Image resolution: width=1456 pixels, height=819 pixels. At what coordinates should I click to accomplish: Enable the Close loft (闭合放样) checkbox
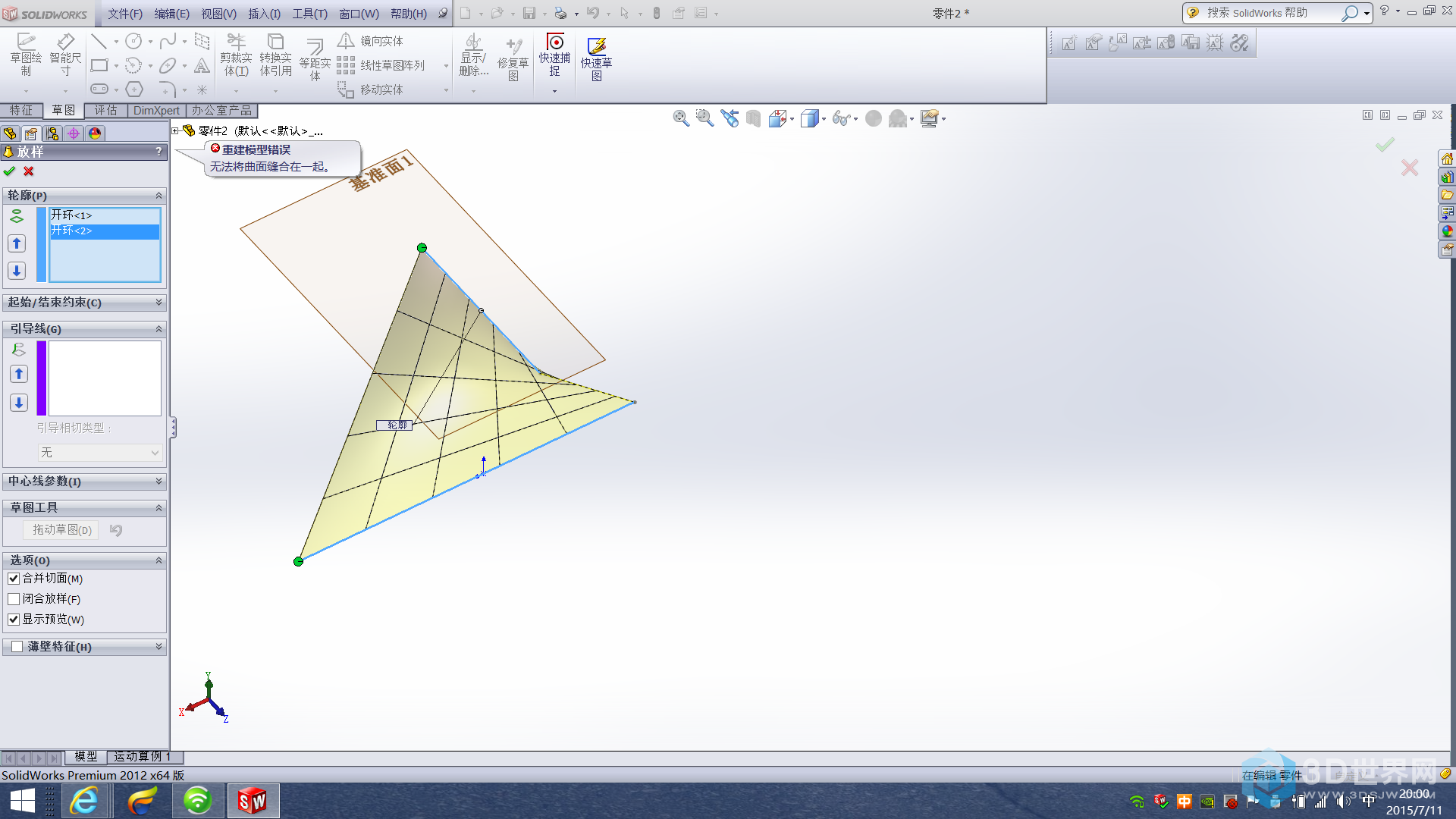(14, 599)
